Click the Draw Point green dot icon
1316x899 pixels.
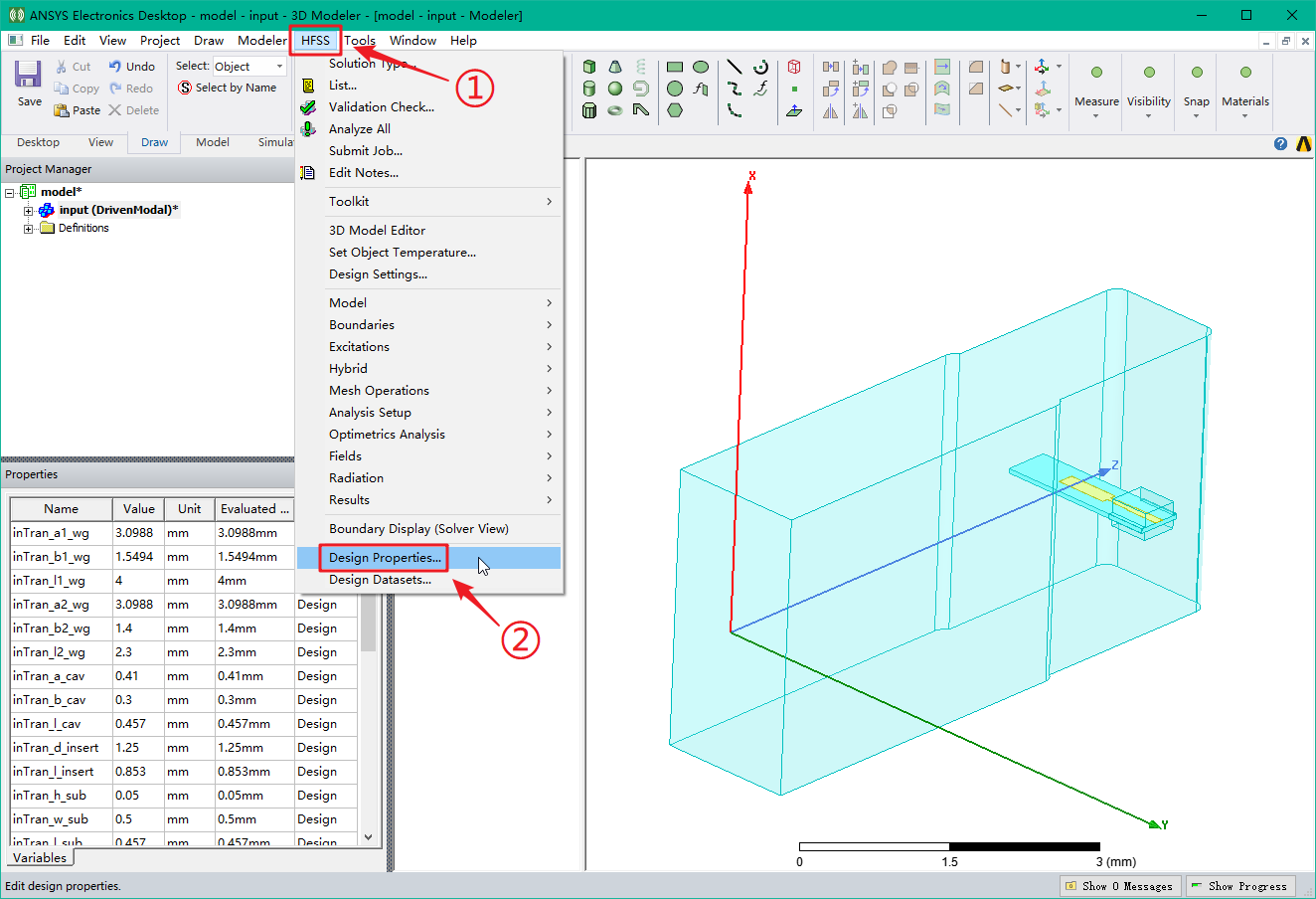(x=794, y=89)
